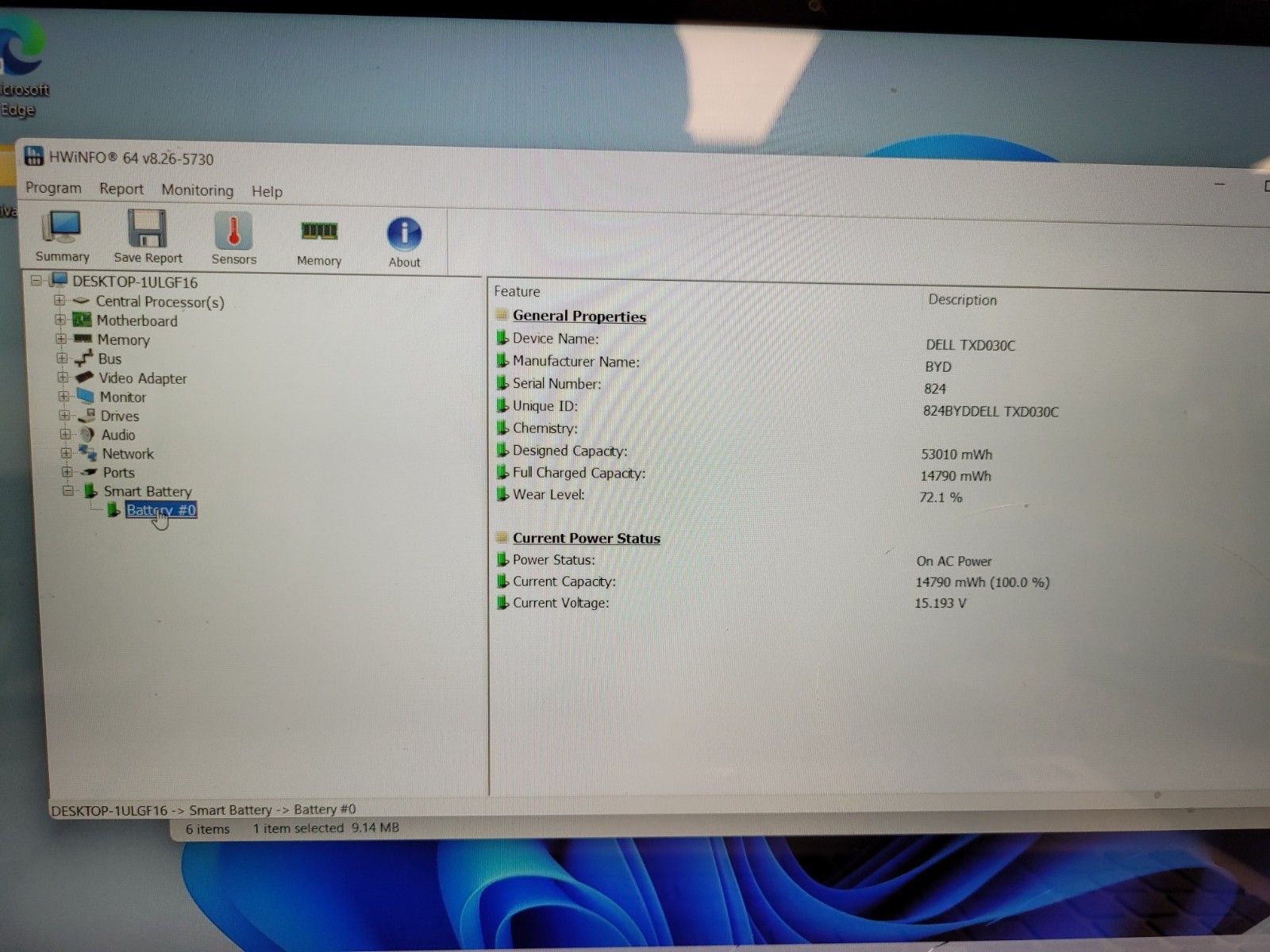This screenshot has width=1270, height=952.
Task: Click the Audio speaker tree icon
Action: pos(87,434)
